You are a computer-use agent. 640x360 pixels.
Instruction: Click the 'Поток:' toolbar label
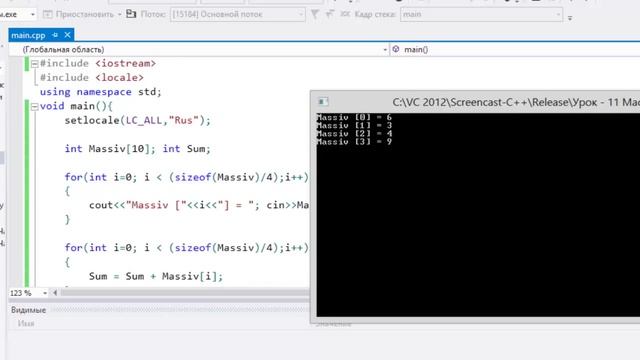[153, 14]
